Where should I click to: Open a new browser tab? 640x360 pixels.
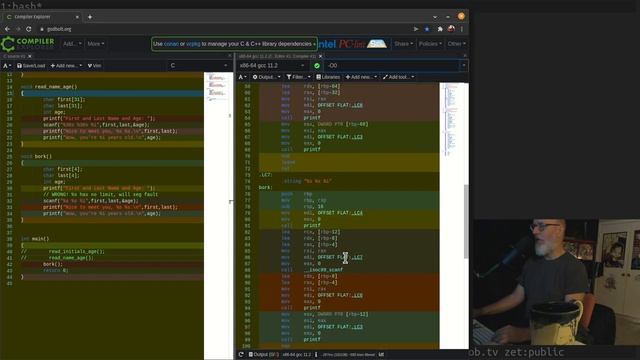point(90,17)
